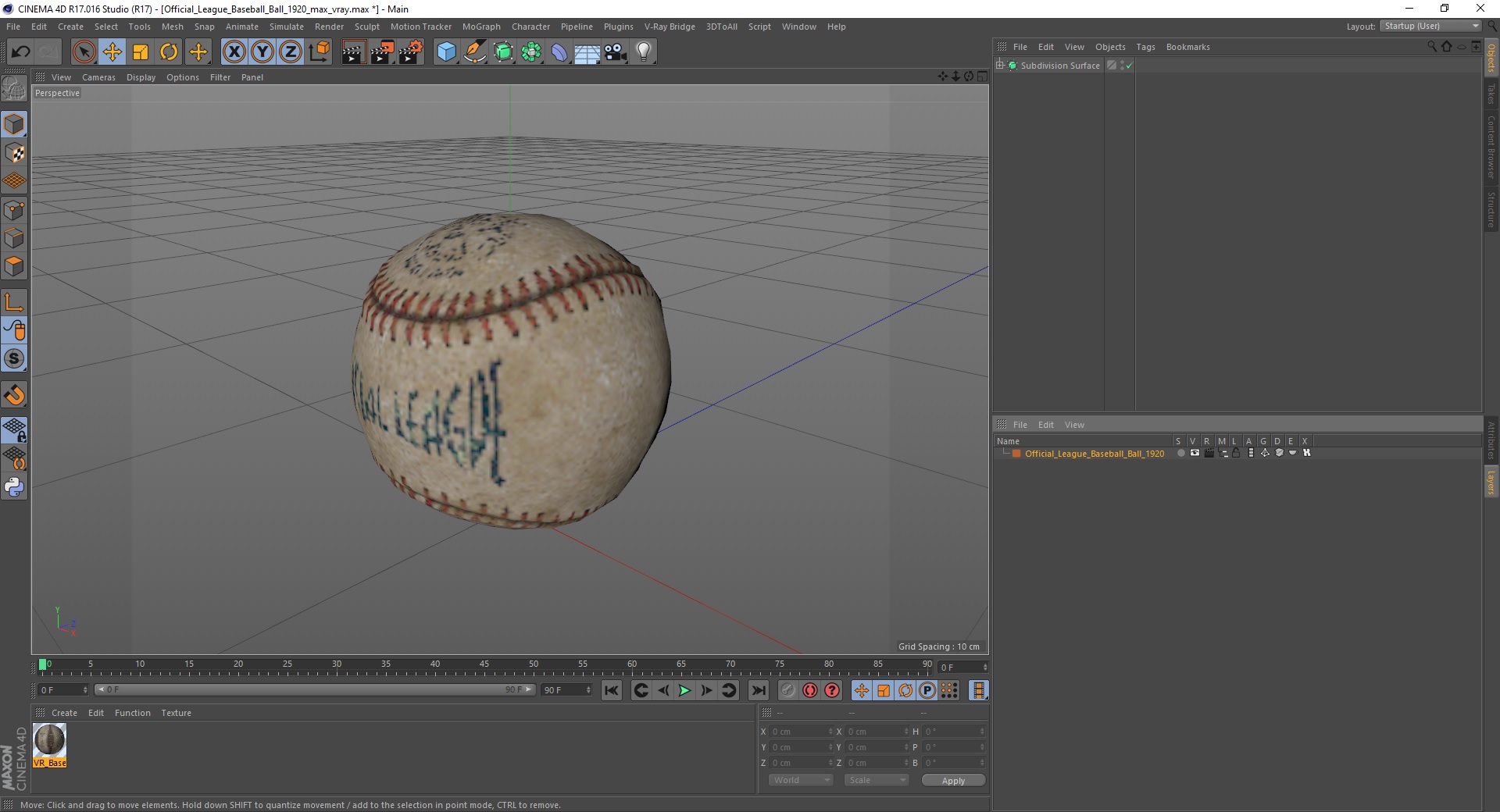This screenshot has width=1500, height=812.
Task: Add a Light object
Action: click(644, 52)
